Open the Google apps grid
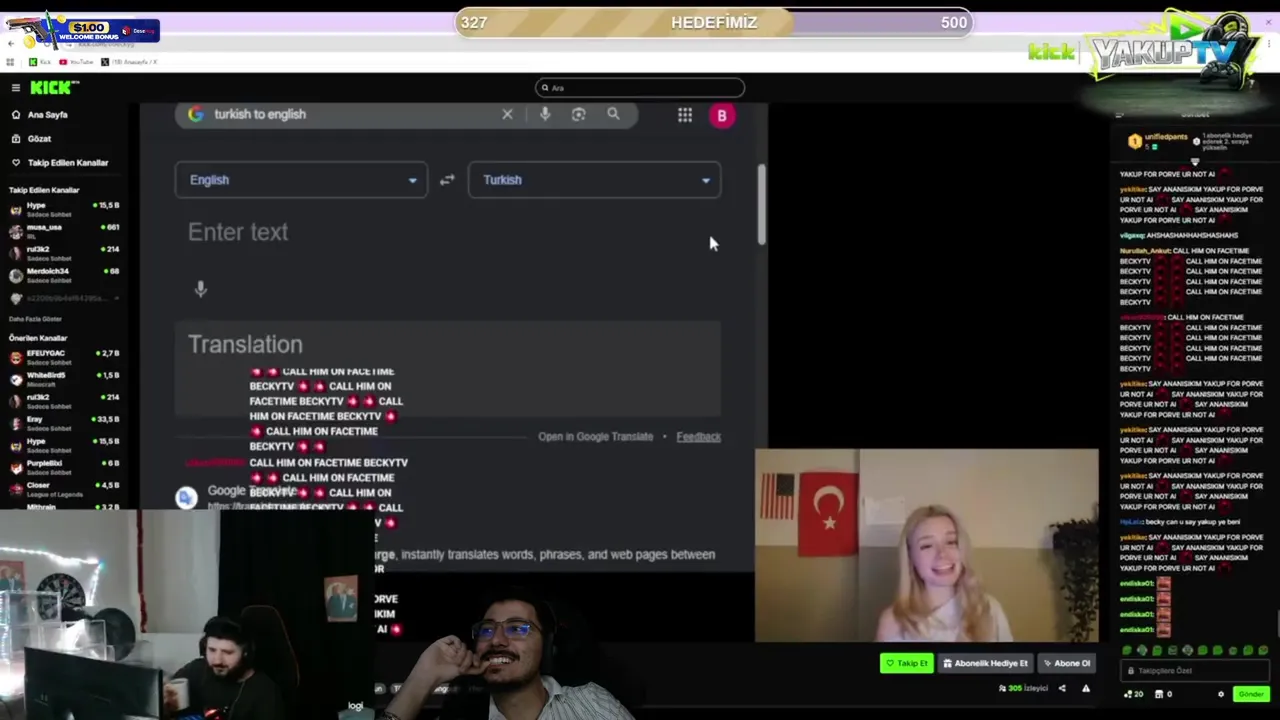This screenshot has width=1280, height=720. [685, 115]
